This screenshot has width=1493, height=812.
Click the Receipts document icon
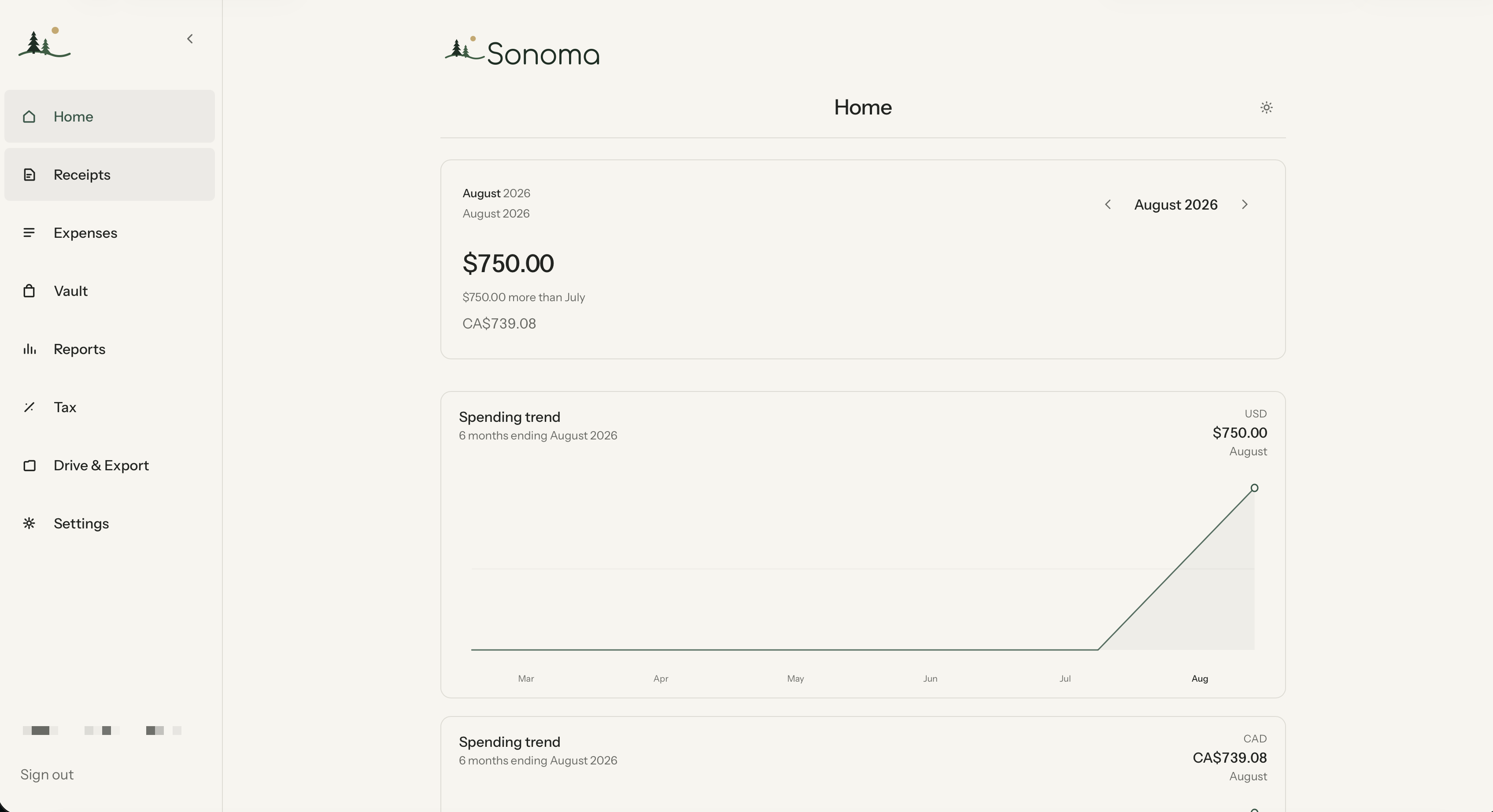click(29, 174)
